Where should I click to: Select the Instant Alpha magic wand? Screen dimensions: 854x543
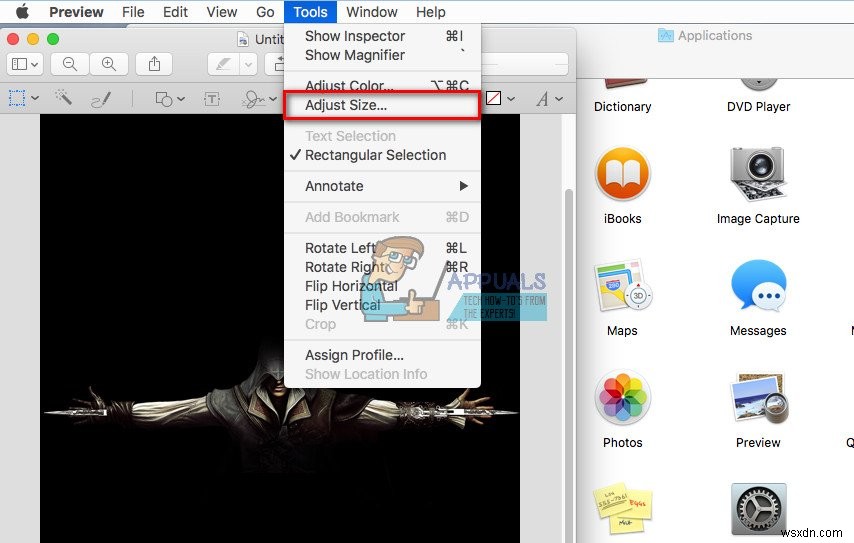63,98
